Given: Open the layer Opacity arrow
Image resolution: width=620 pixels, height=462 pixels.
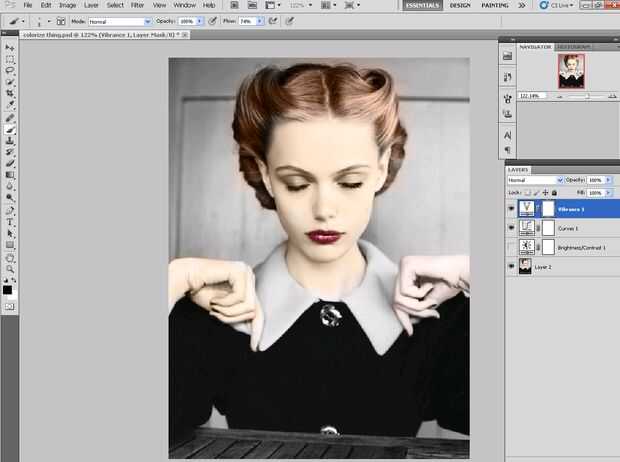Looking at the screenshot, I should pyautogui.click(x=609, y=180).
